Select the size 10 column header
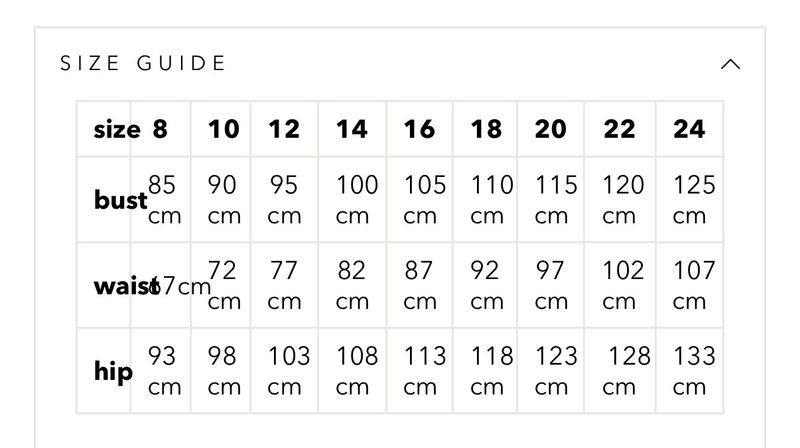 click(x=223, y=129)
